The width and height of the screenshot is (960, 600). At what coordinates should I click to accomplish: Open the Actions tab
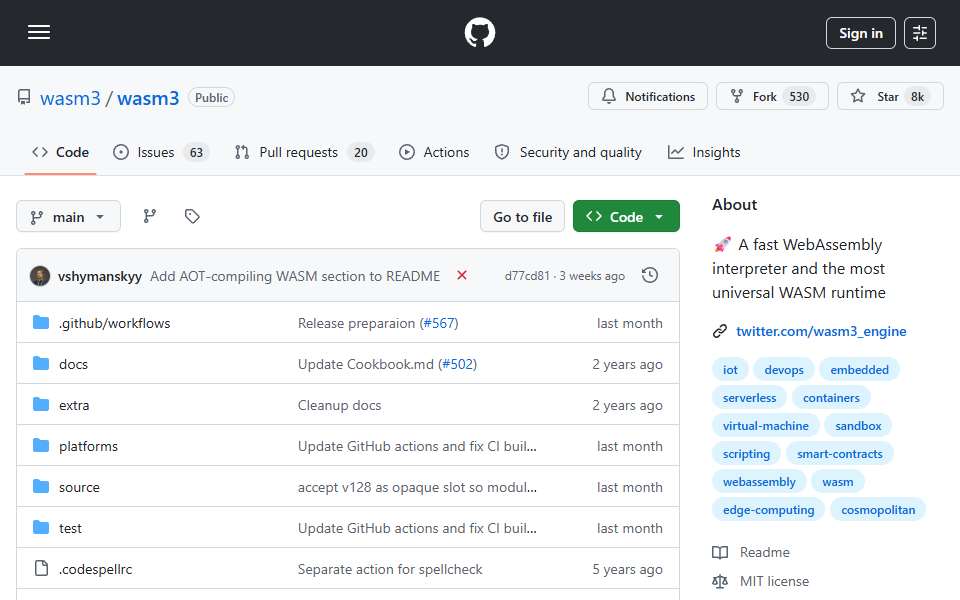coord(434,152)
